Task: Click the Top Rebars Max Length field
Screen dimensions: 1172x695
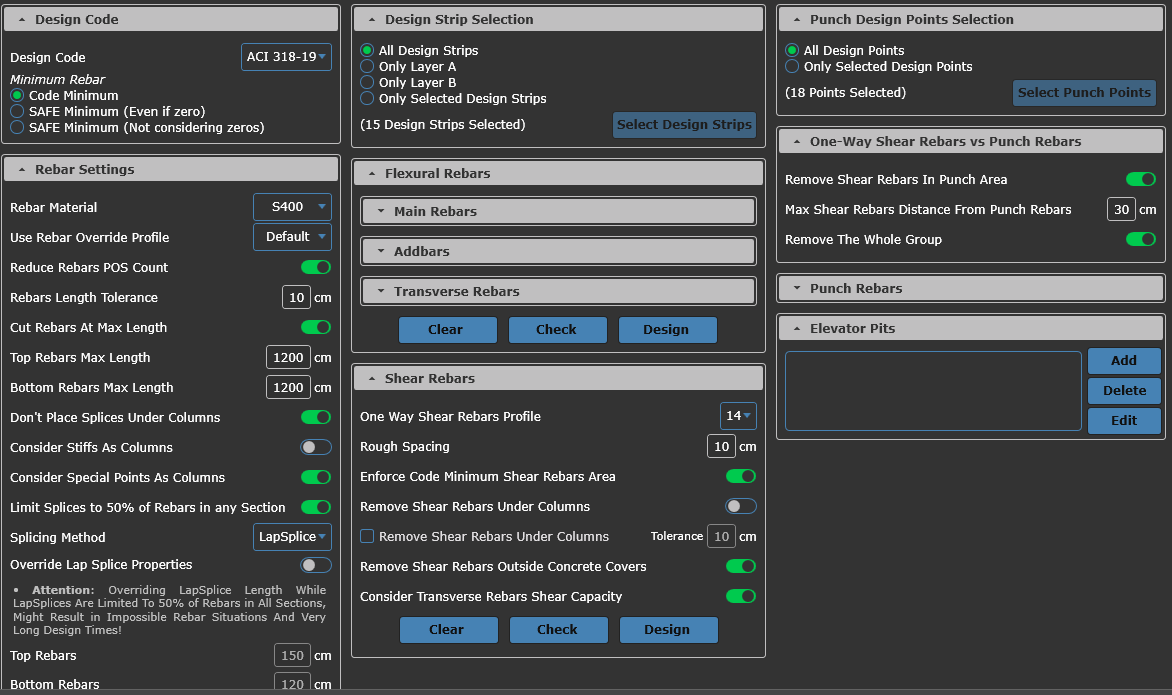Action: (289, 357)
